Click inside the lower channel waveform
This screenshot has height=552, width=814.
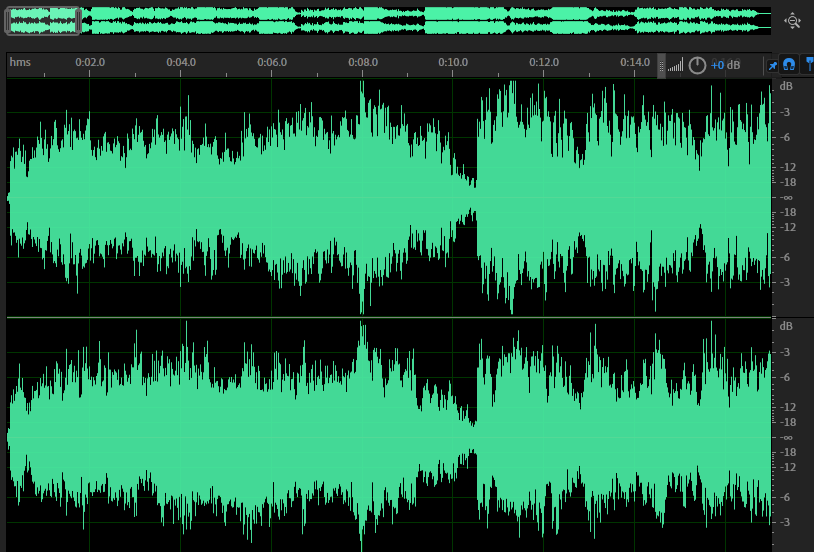389,436
